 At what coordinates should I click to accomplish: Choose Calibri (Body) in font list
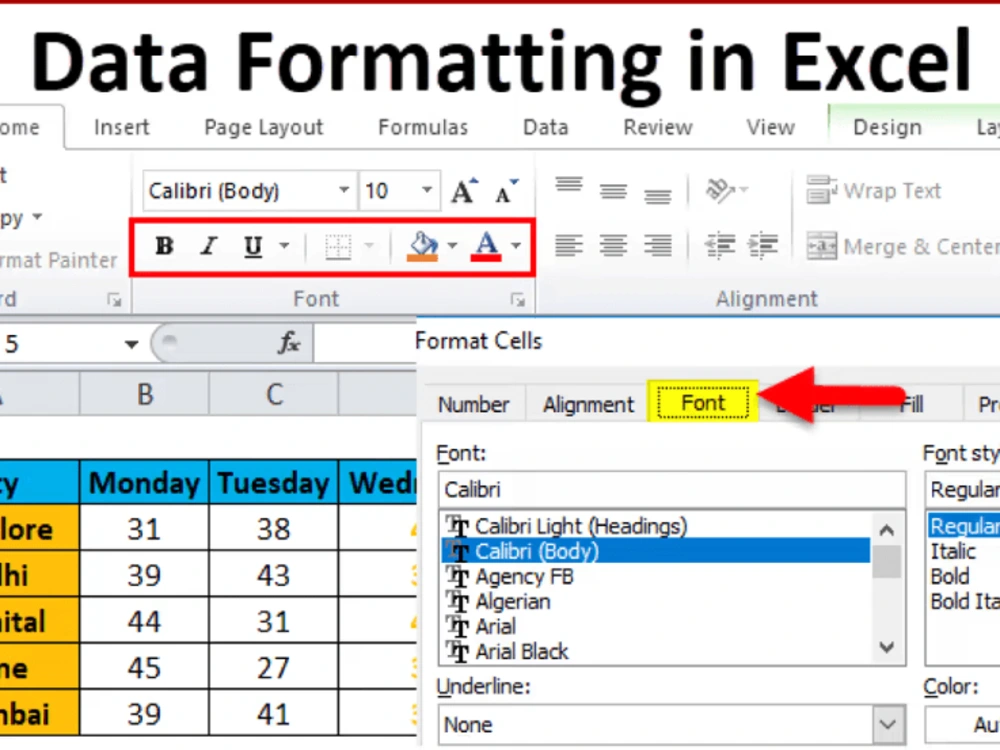point(656,551)
